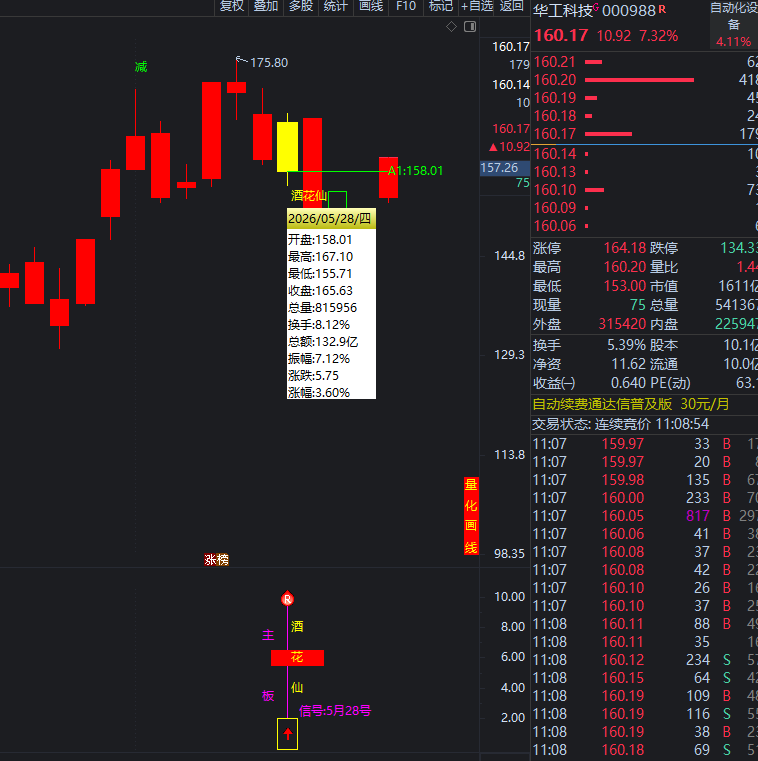This screenshot has height=761, width=758.
Task: Select sell order row 160.20
Action: tap(645, 80)
